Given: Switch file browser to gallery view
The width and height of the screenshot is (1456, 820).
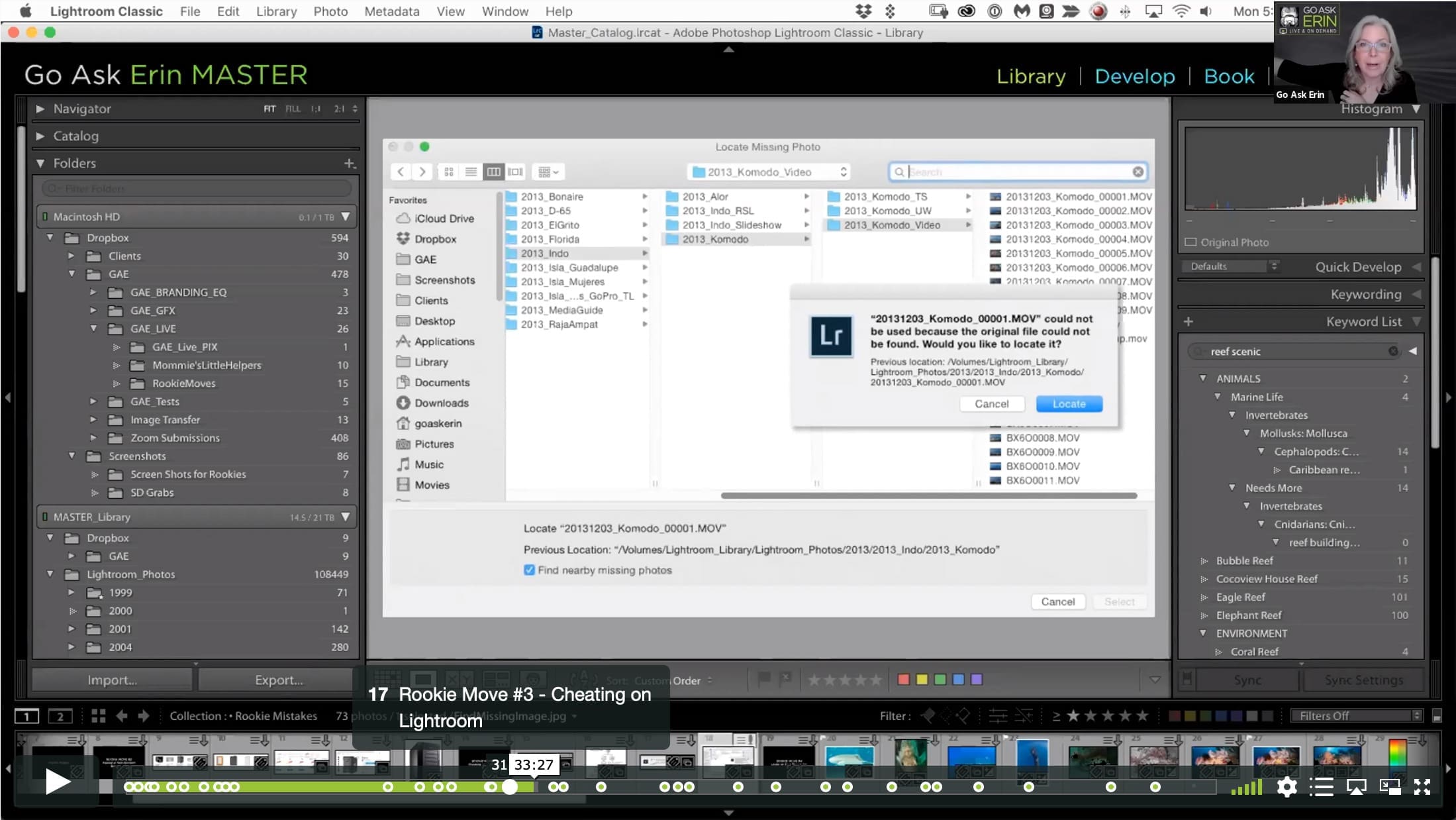Looking at the screenshot, I should (515, 172).
